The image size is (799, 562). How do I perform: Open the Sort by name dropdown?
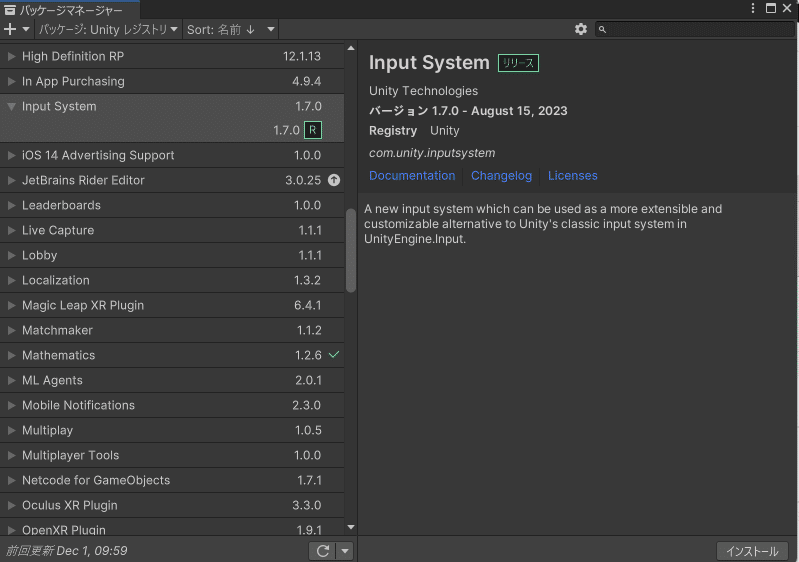click(230, 30)
